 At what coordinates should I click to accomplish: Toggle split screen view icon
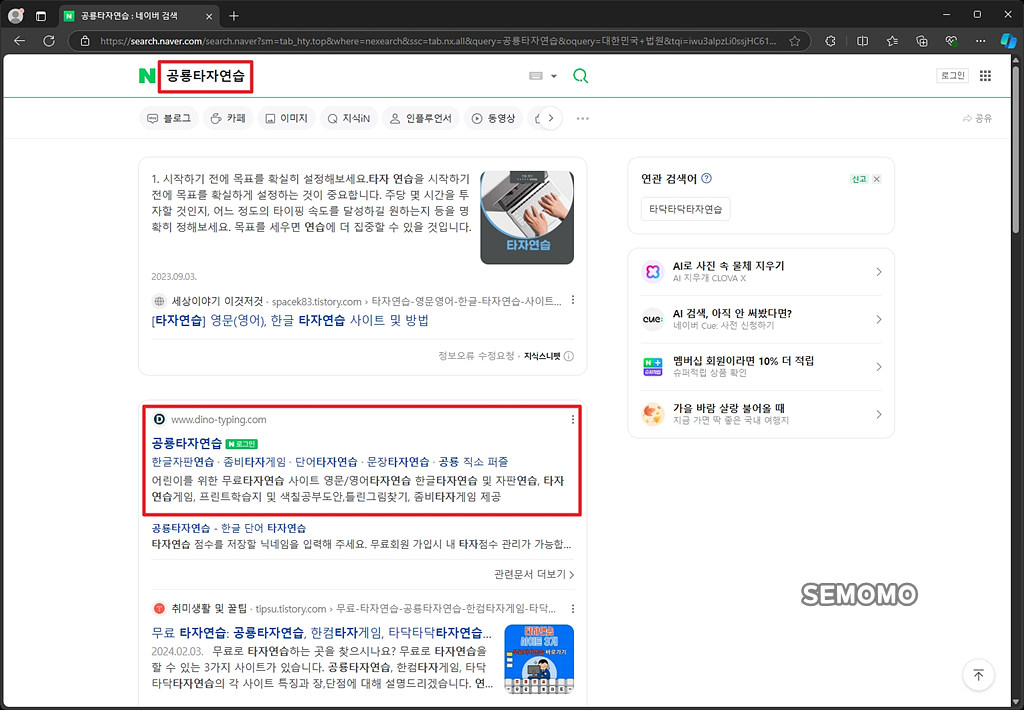point(862,40)
